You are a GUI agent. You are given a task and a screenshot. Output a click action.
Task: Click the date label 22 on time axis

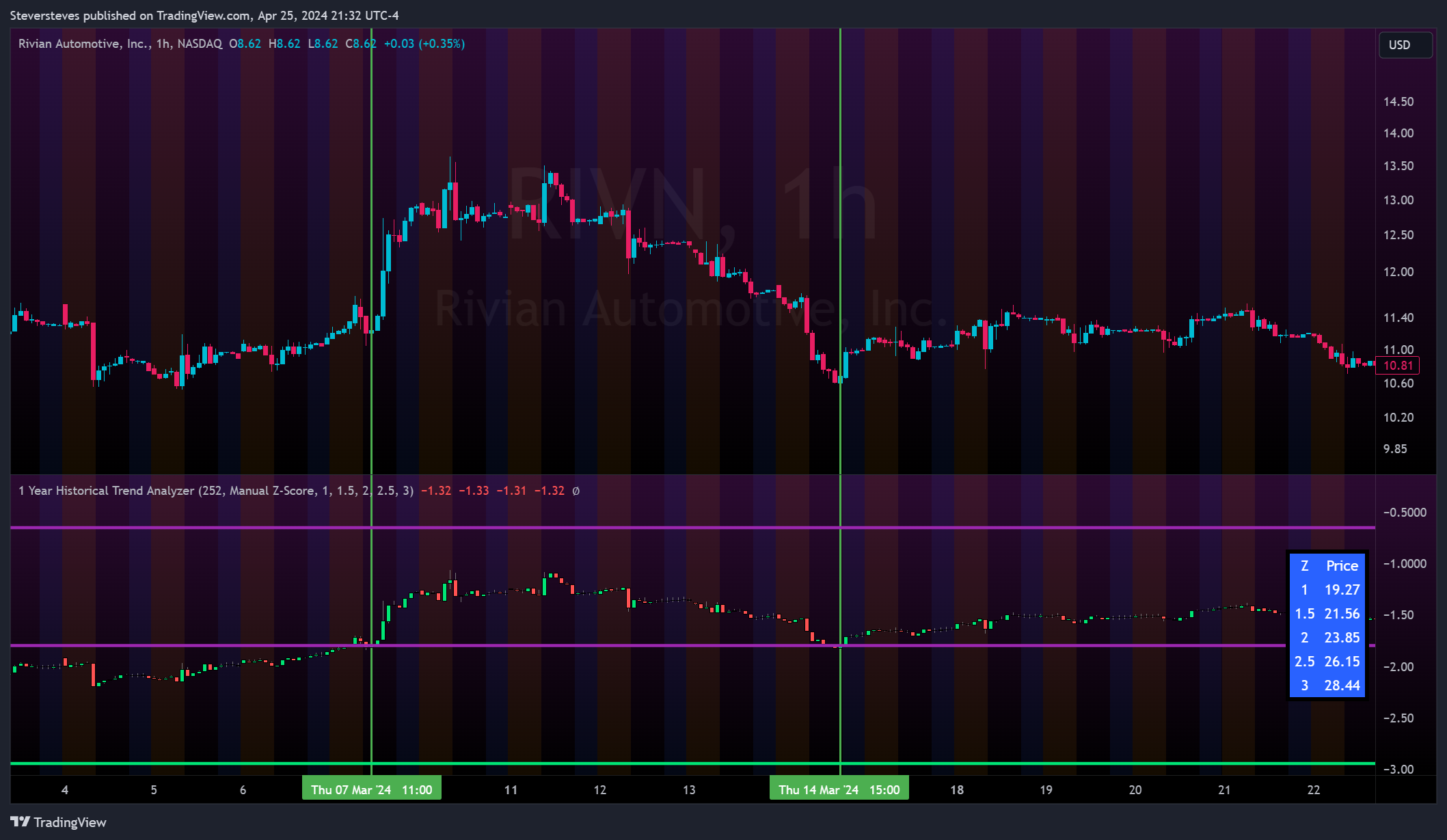tap(1314, 790)
